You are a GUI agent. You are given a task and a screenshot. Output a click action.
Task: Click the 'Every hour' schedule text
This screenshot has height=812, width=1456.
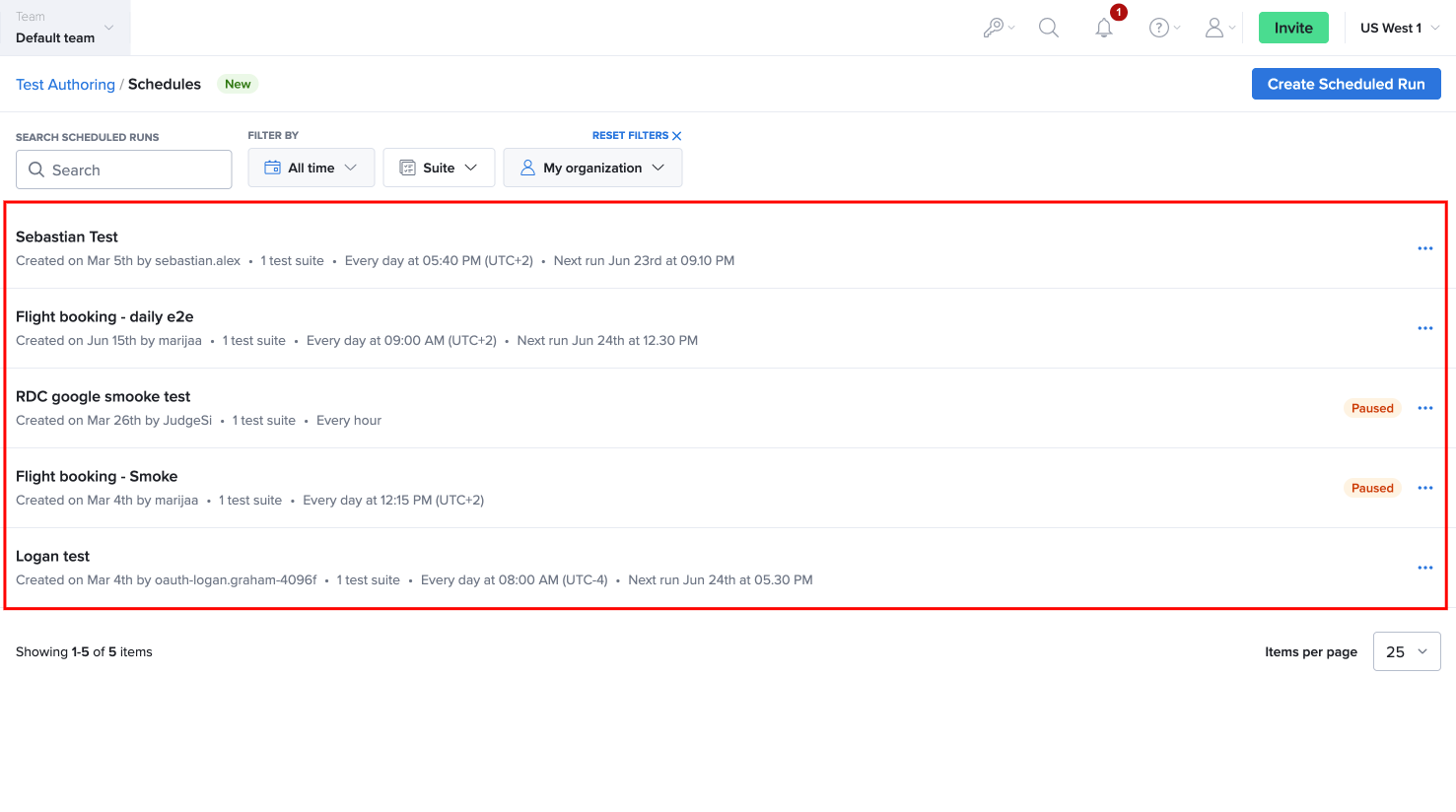[x=349, y=421]
